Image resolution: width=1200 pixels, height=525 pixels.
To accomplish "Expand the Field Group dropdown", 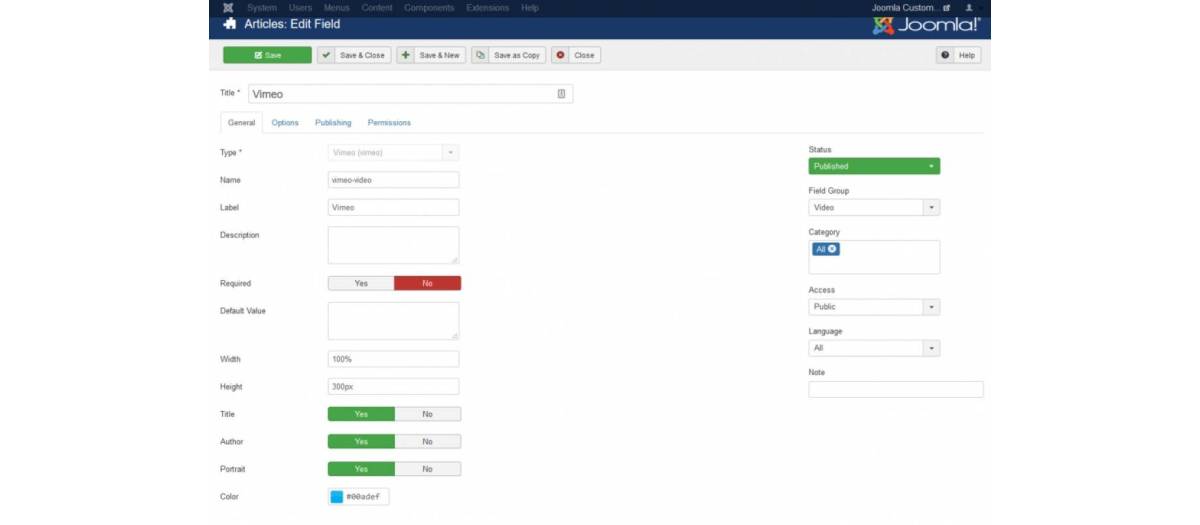I will click(x=873, y=207).
